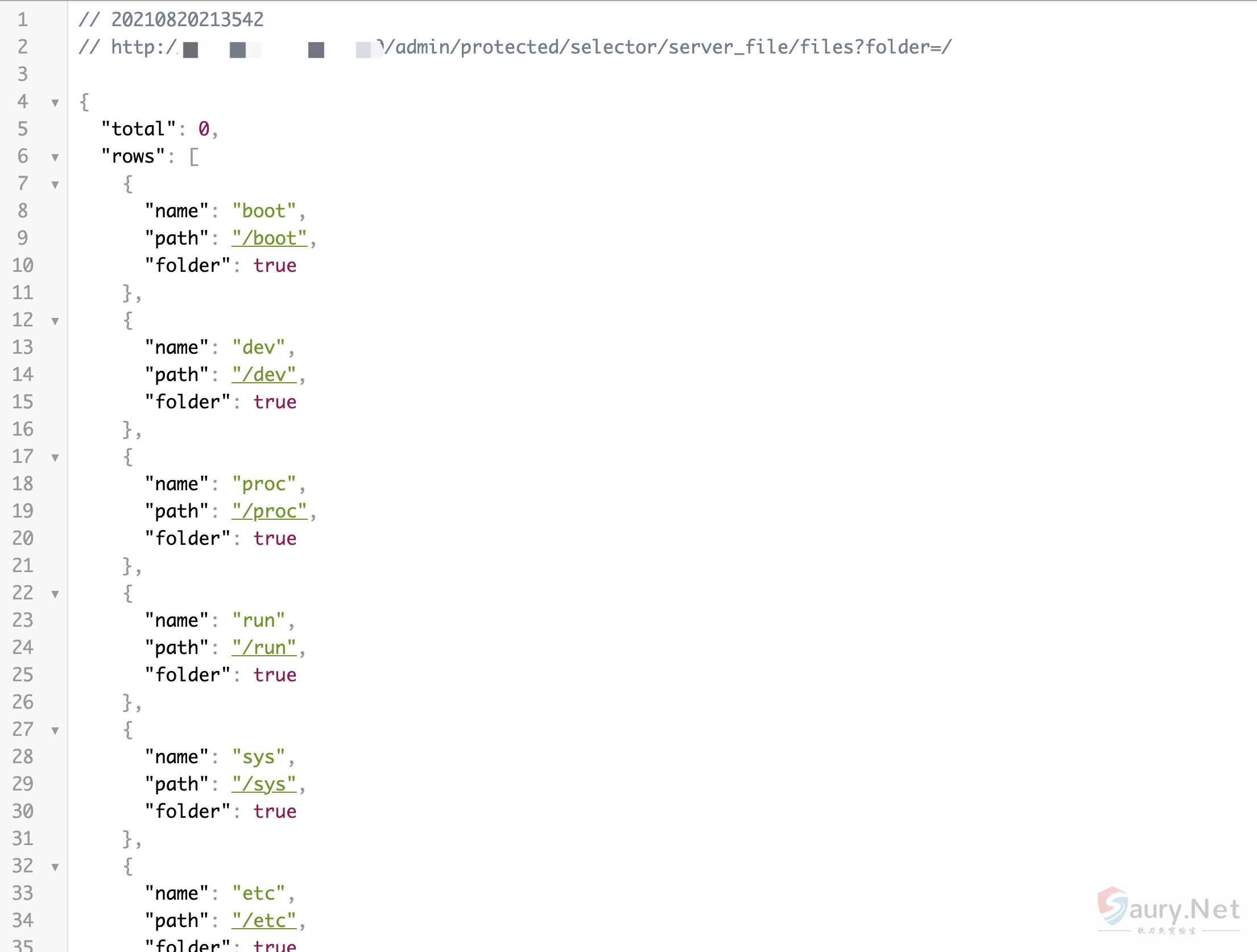Collapse the dev object on line 12

point(55,321)
